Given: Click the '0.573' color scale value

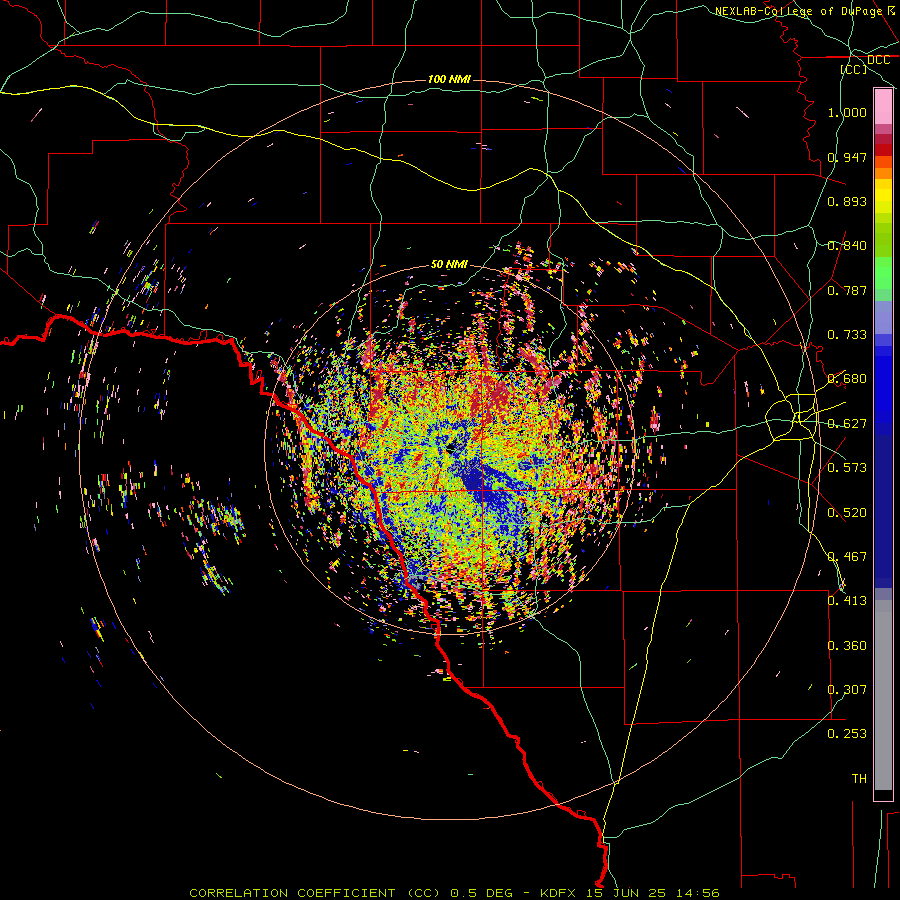Looking at the screenshot, I should pos(847,468).
